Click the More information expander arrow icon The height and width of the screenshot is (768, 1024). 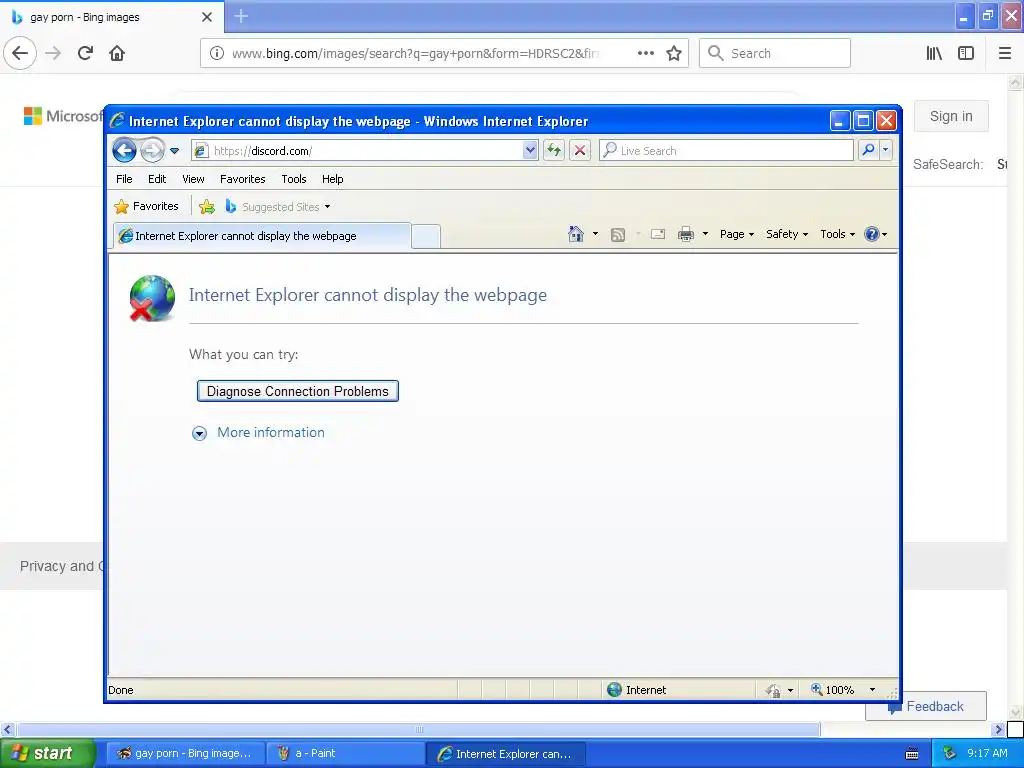pos(199,434)
